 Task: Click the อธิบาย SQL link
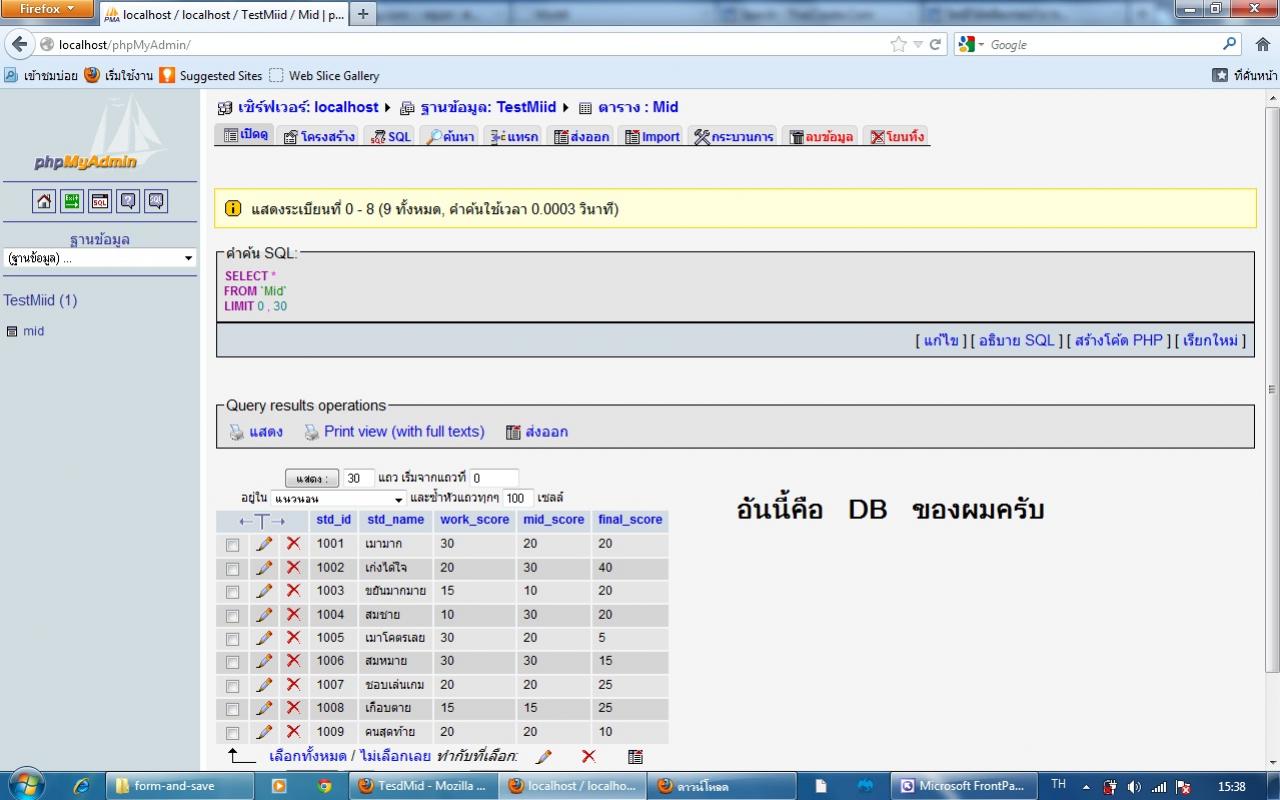pyautogui.click(x=1017, y=340)
